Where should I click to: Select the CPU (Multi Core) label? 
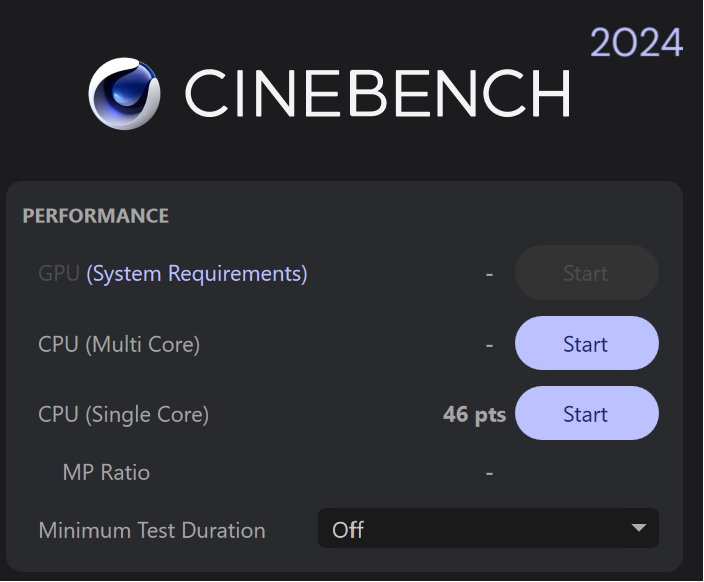coord(119,344)
